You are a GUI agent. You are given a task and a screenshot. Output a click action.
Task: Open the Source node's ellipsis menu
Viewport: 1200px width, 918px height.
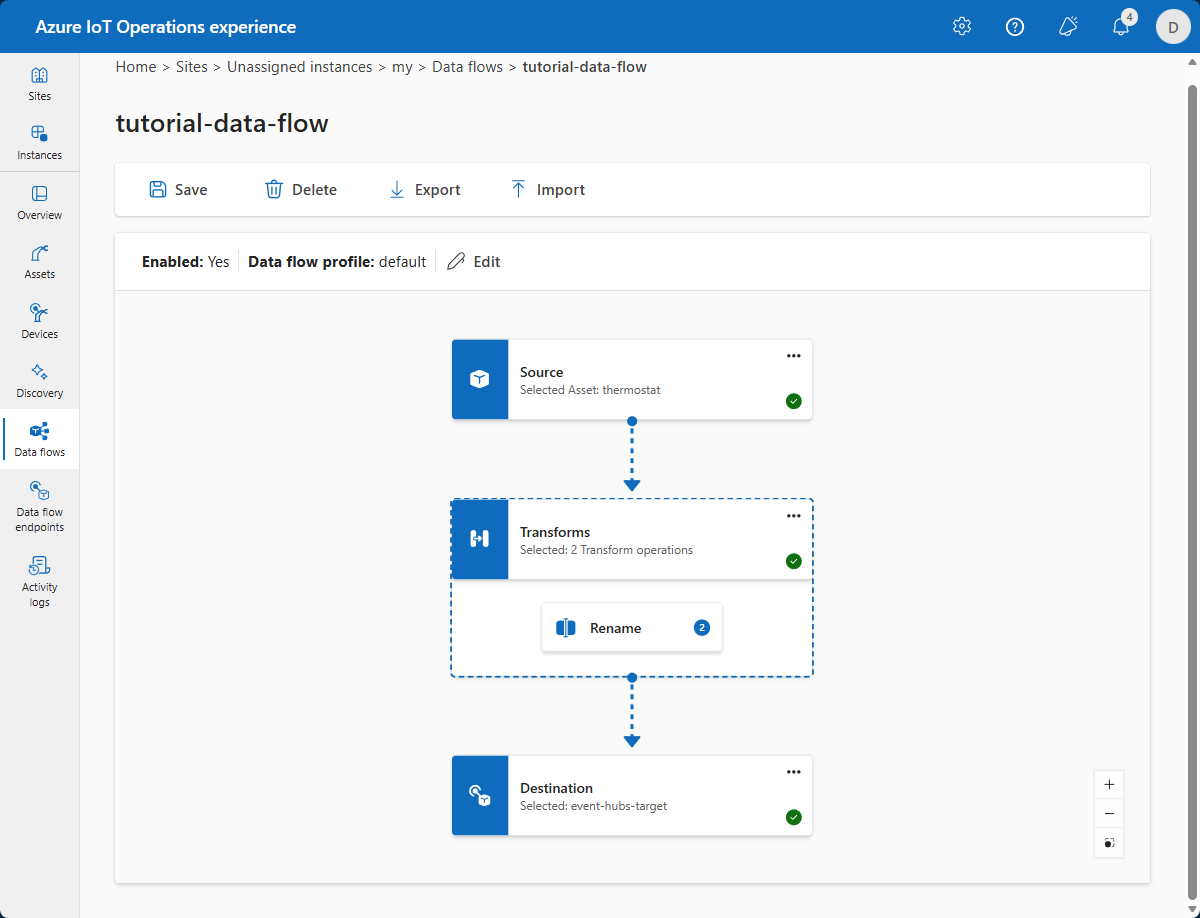pyautogui.click(x=793, y=355)
